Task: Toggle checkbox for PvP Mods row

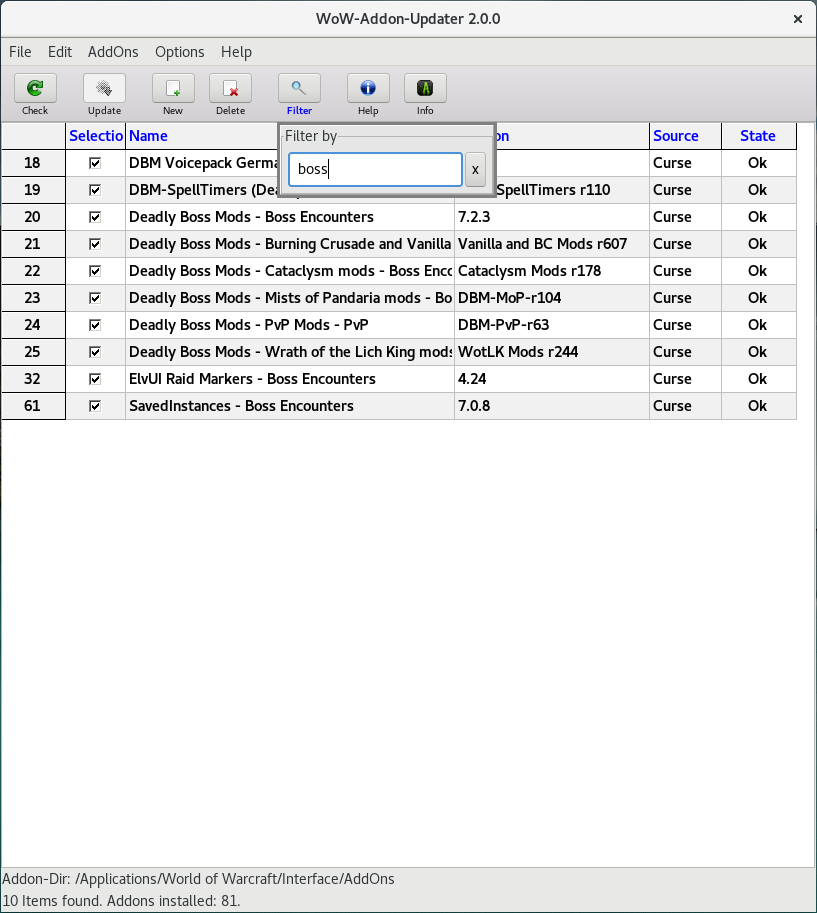Action: [x=95, y=325]
